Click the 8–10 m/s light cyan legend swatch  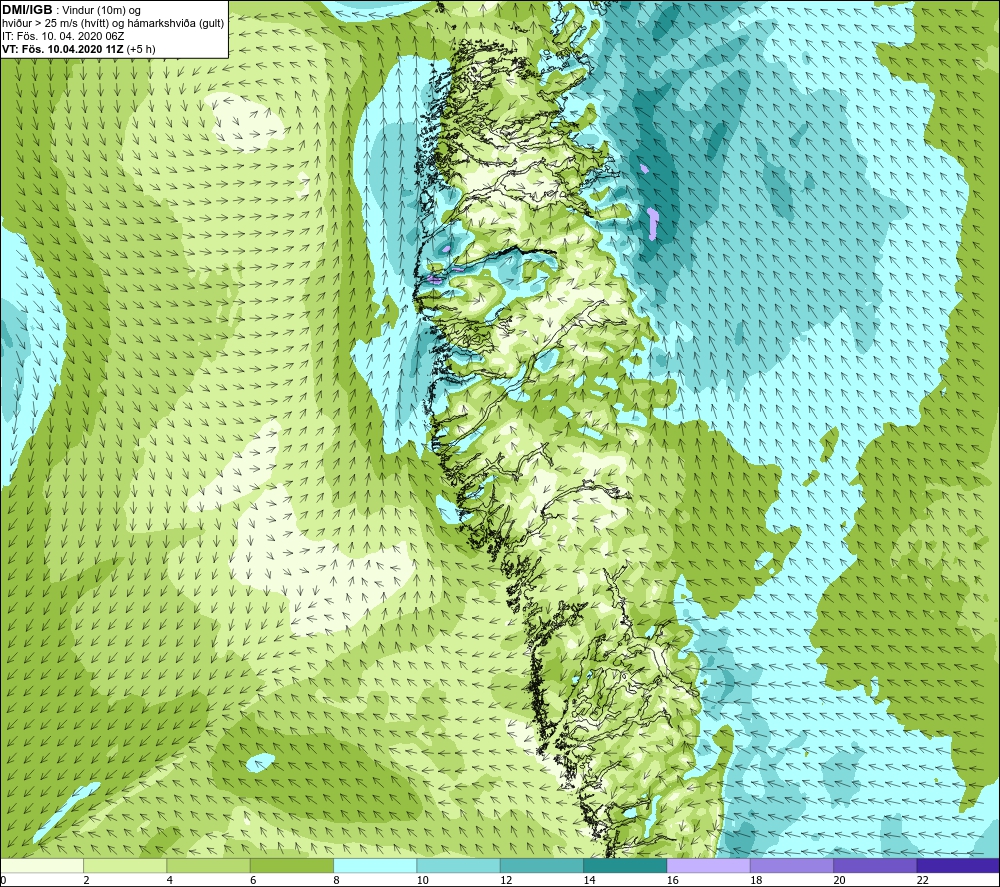point(375,865)
